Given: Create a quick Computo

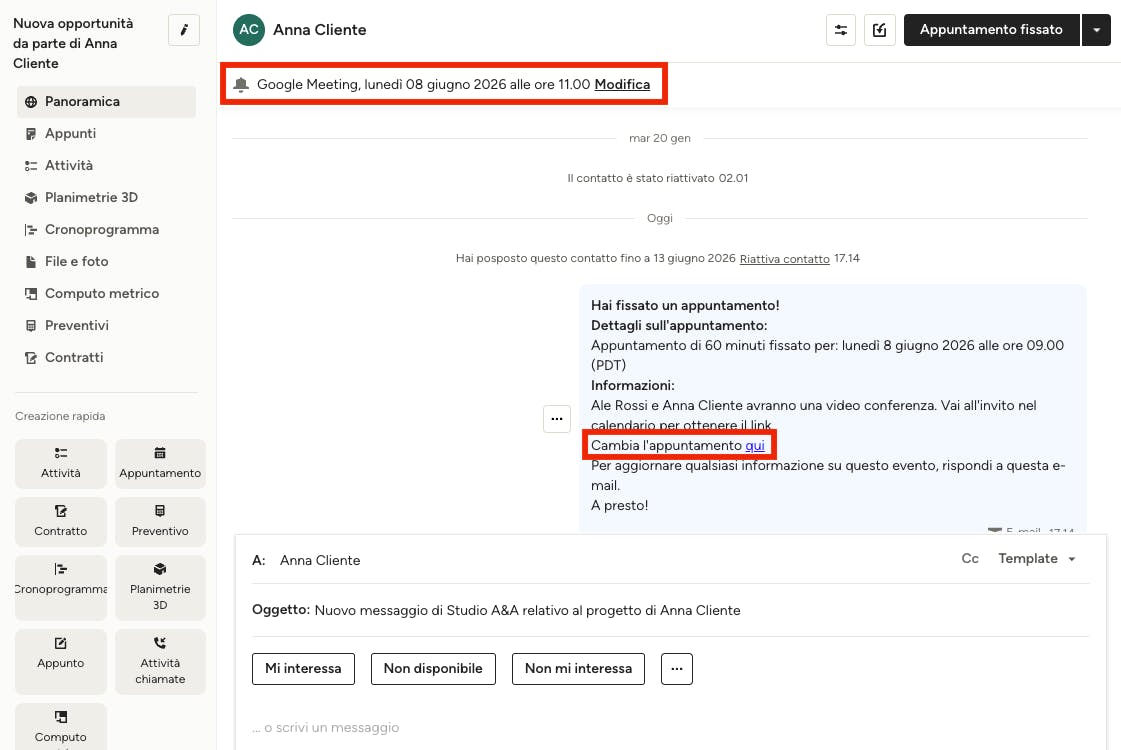Looking at the screenshot, I should 61,726.
